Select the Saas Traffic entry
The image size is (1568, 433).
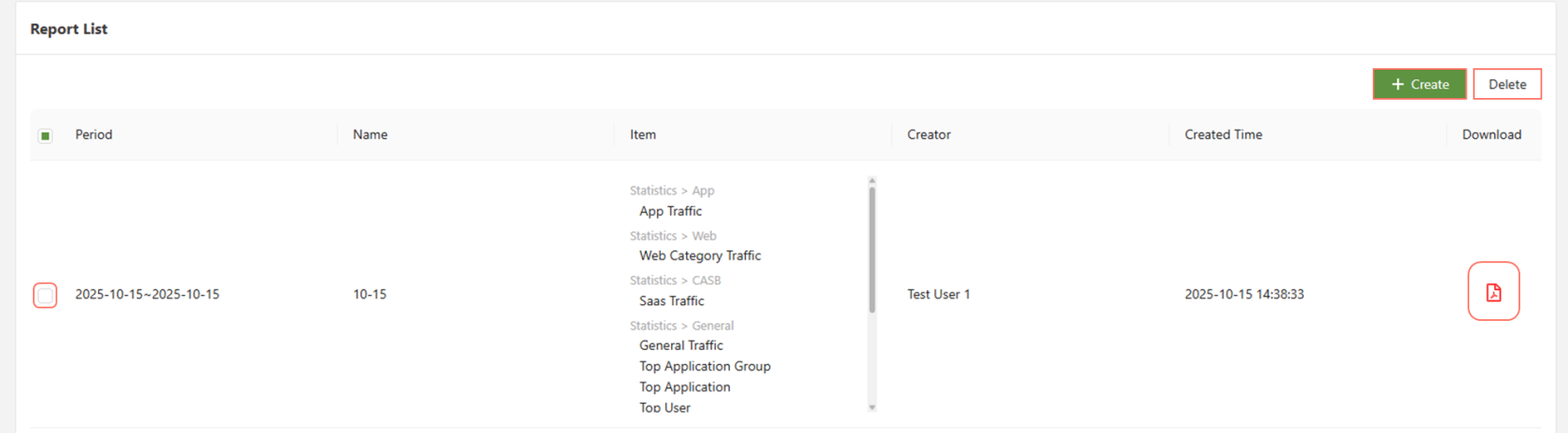(x=671, y=300)
